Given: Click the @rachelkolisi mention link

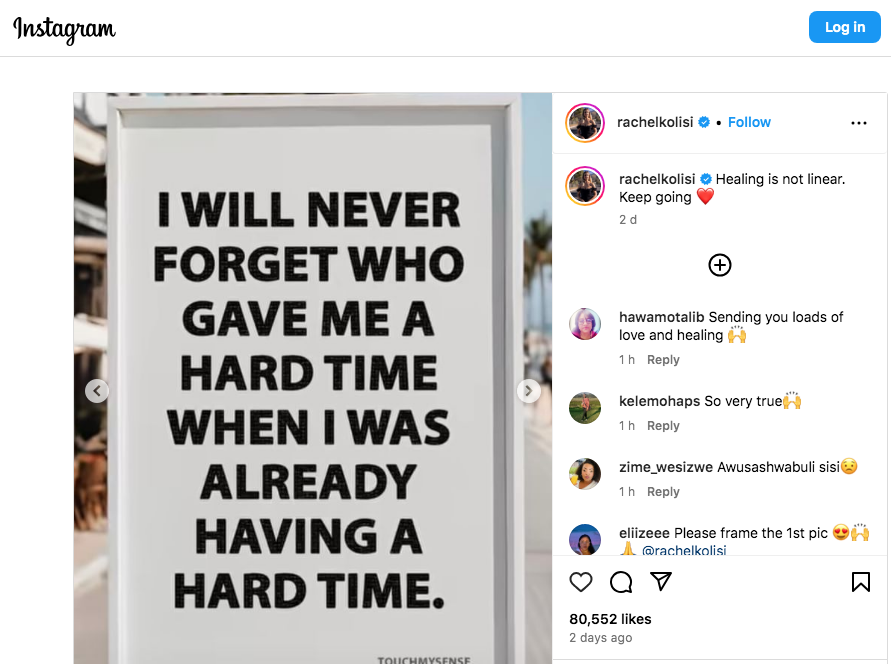Looking at the screenshot, I should click(684, 551).
